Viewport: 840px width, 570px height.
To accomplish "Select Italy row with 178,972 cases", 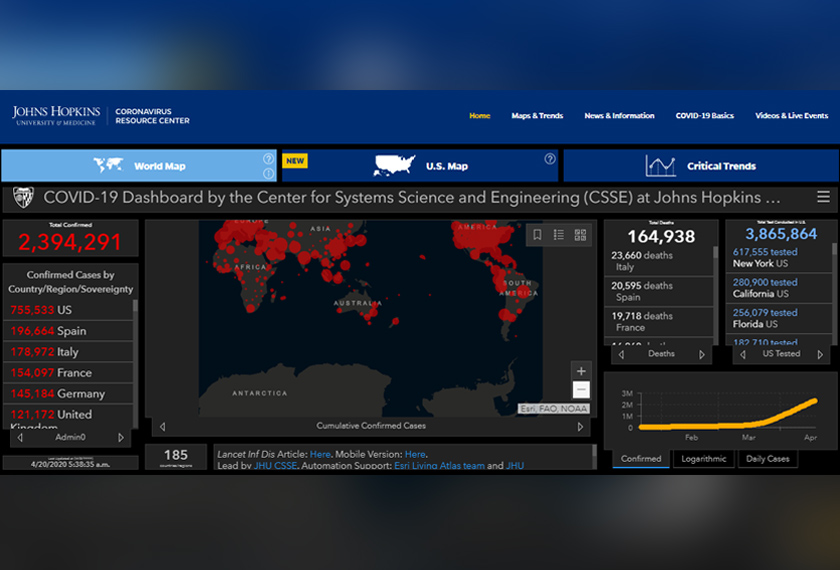I will (x=68, y=351).
